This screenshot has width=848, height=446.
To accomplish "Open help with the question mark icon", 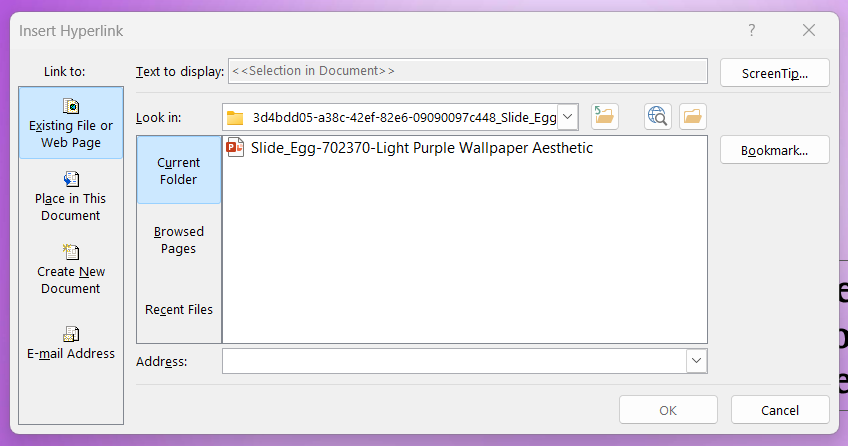I will (752, 30).
